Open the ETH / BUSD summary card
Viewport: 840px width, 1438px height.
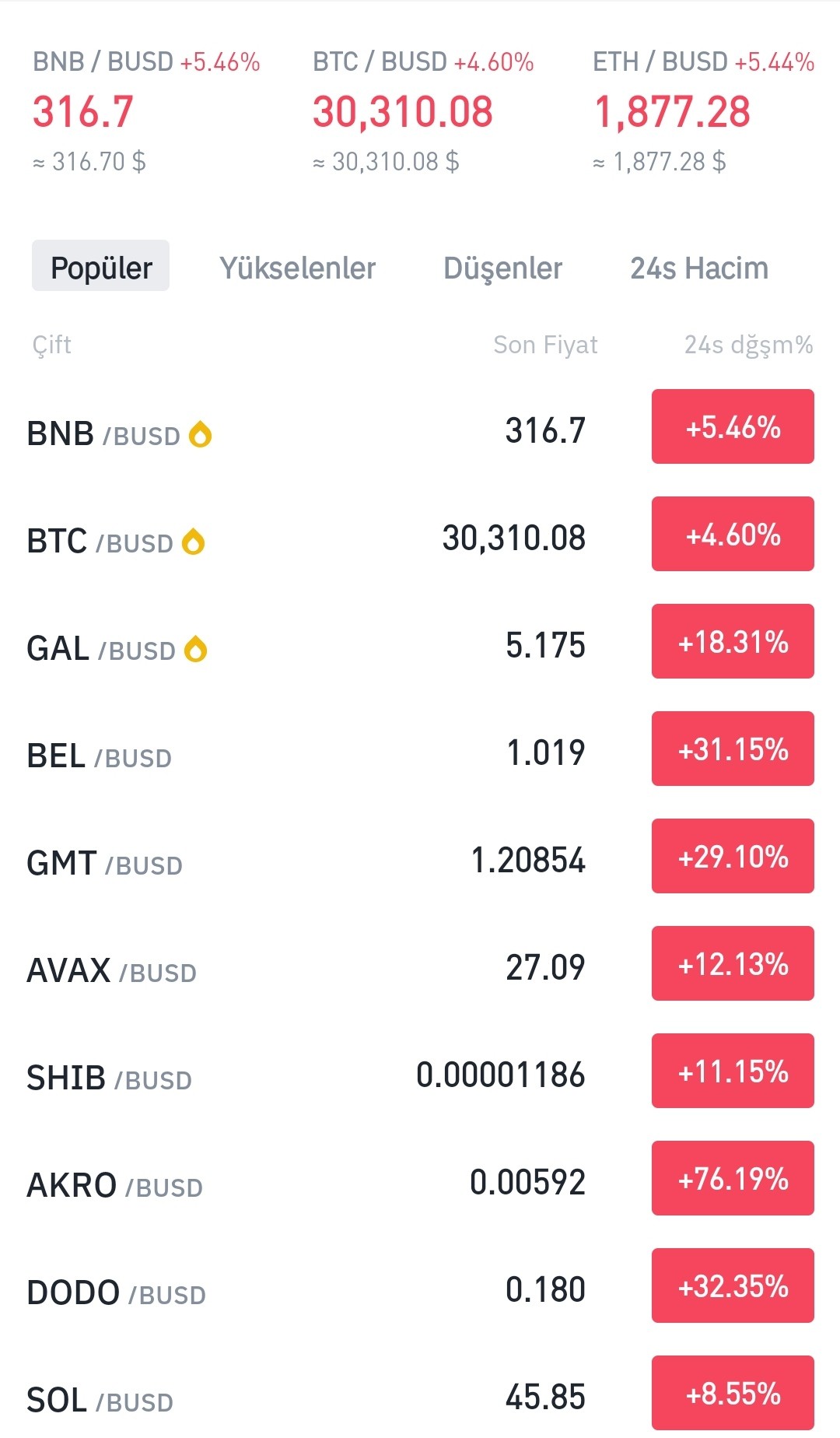click(x=703, y=110)
